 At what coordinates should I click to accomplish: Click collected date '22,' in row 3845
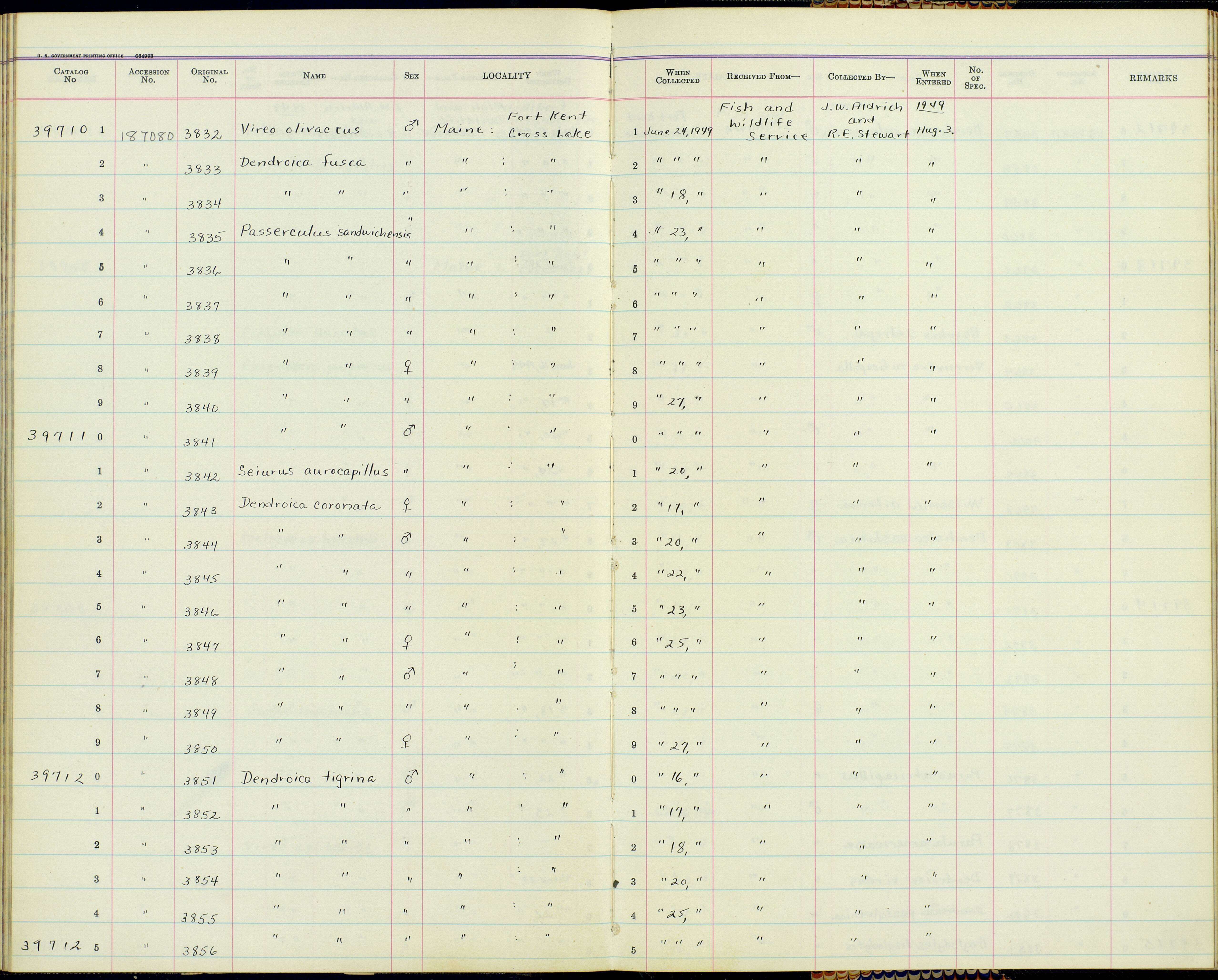click(x=677, y=575)
